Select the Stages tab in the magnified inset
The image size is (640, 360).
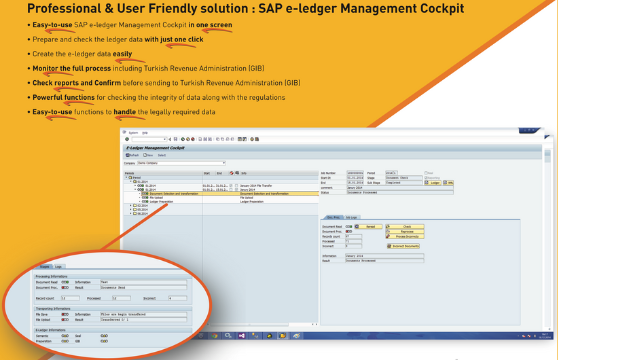pyautogui.click(x=44, y=266)
